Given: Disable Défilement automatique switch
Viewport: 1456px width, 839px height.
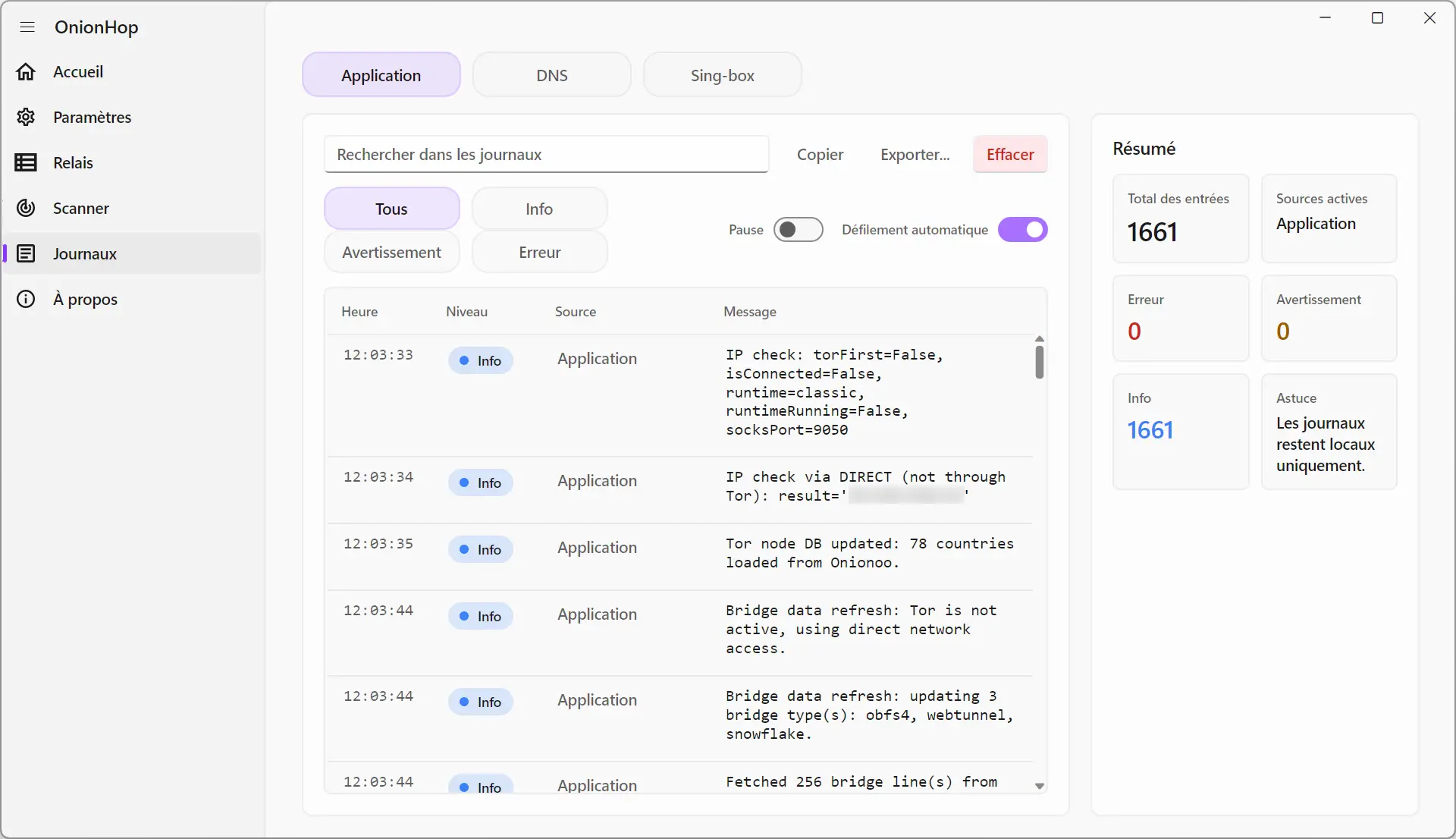Looking at the screenshot, I should pyautogui.click(x=1022, y=230).
